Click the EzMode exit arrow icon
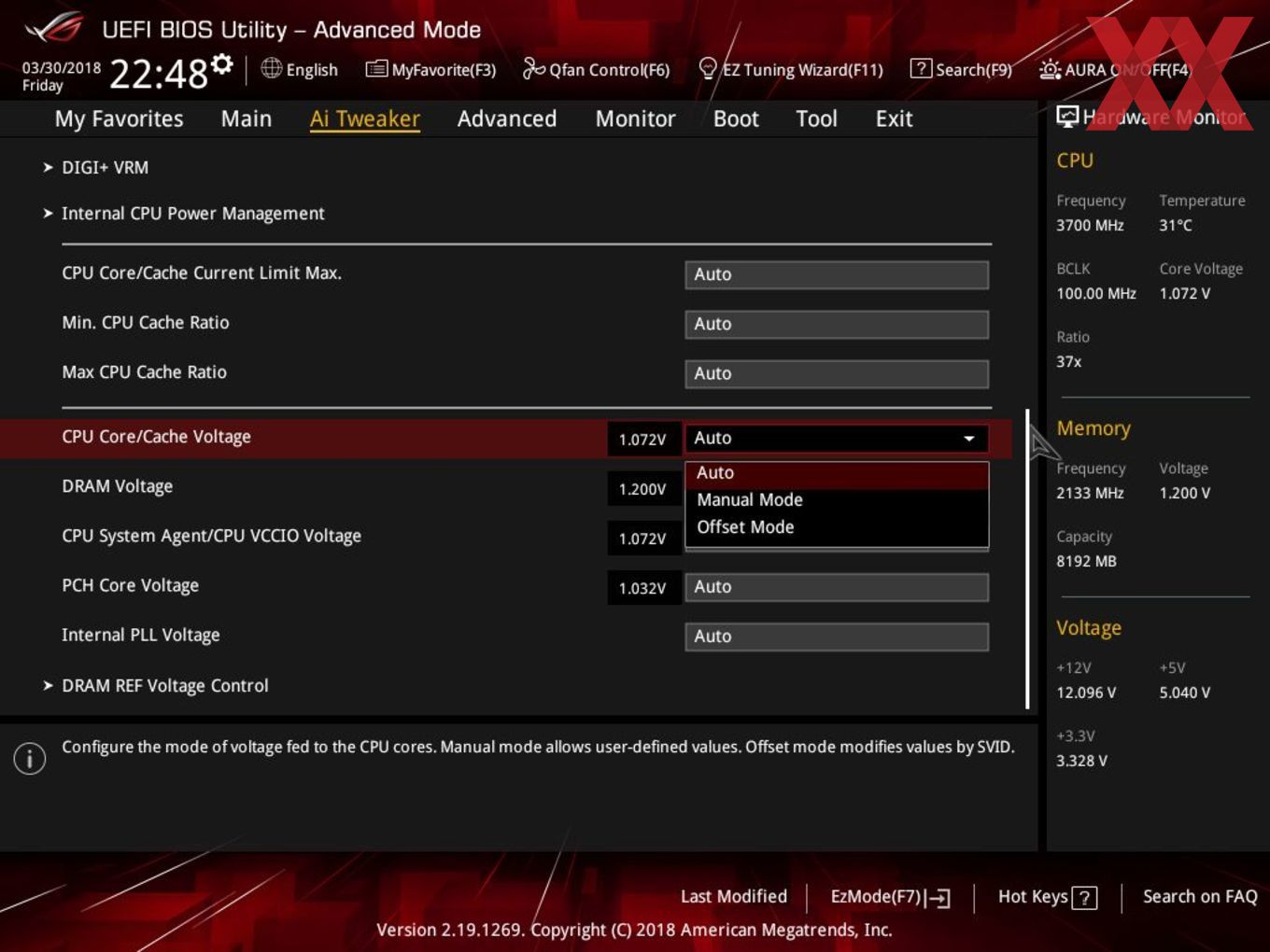The image size is (1270, 952). (x=939, y=898)
